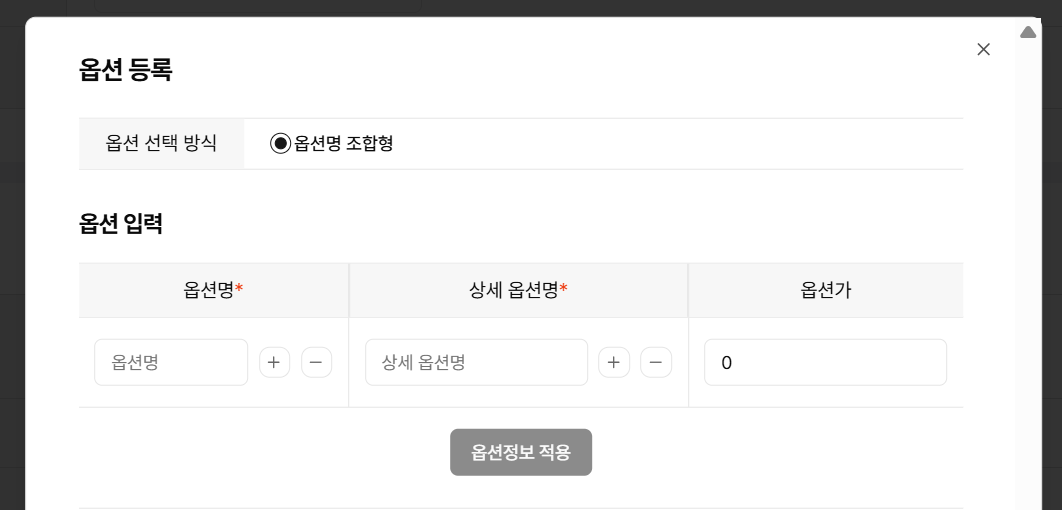Click the 상세 옵션명 column header
This screenshot has width=1062, height=510.
click(513, 290)
